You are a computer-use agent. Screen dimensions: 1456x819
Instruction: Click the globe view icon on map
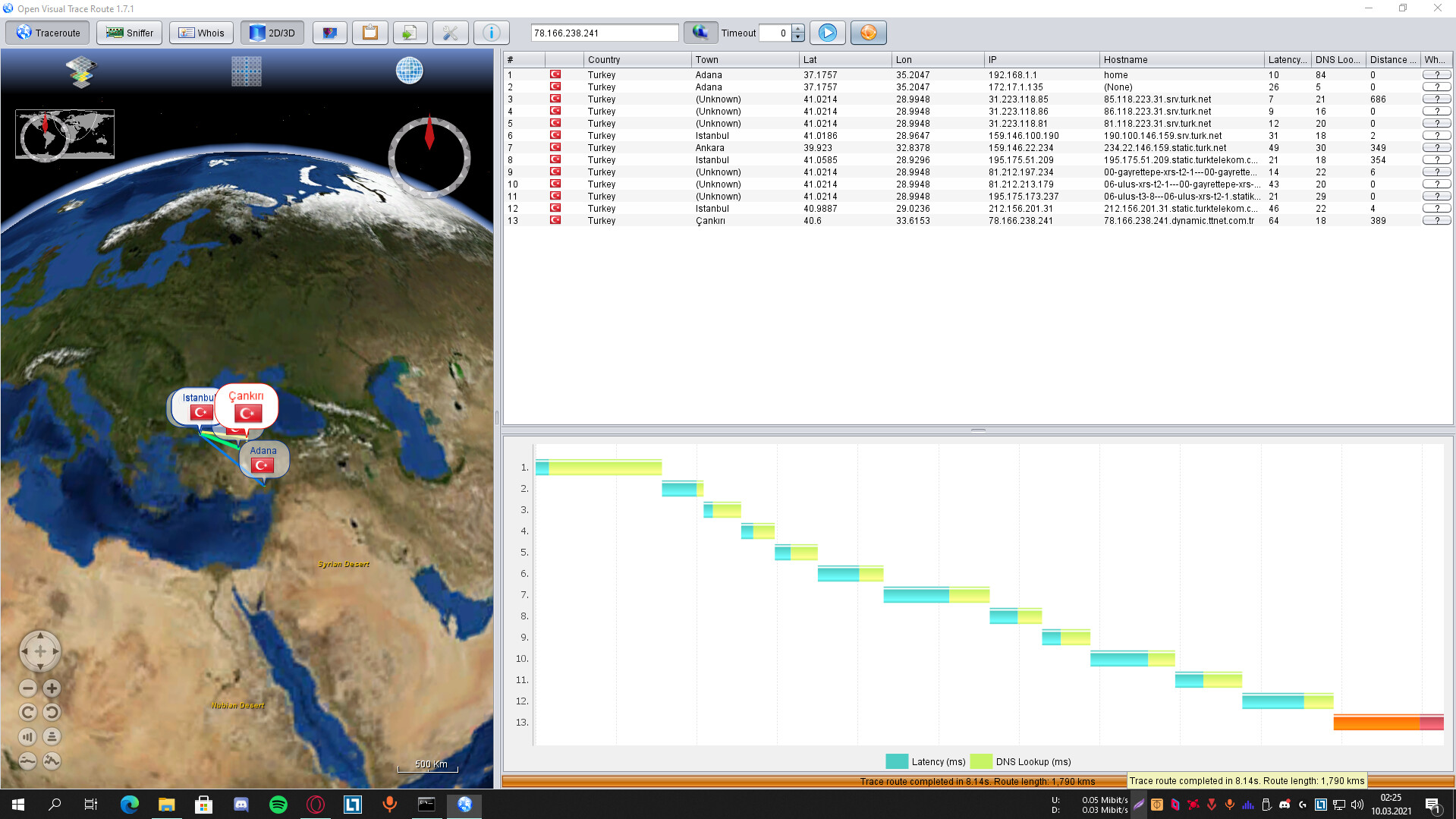(x=410, y=71)
